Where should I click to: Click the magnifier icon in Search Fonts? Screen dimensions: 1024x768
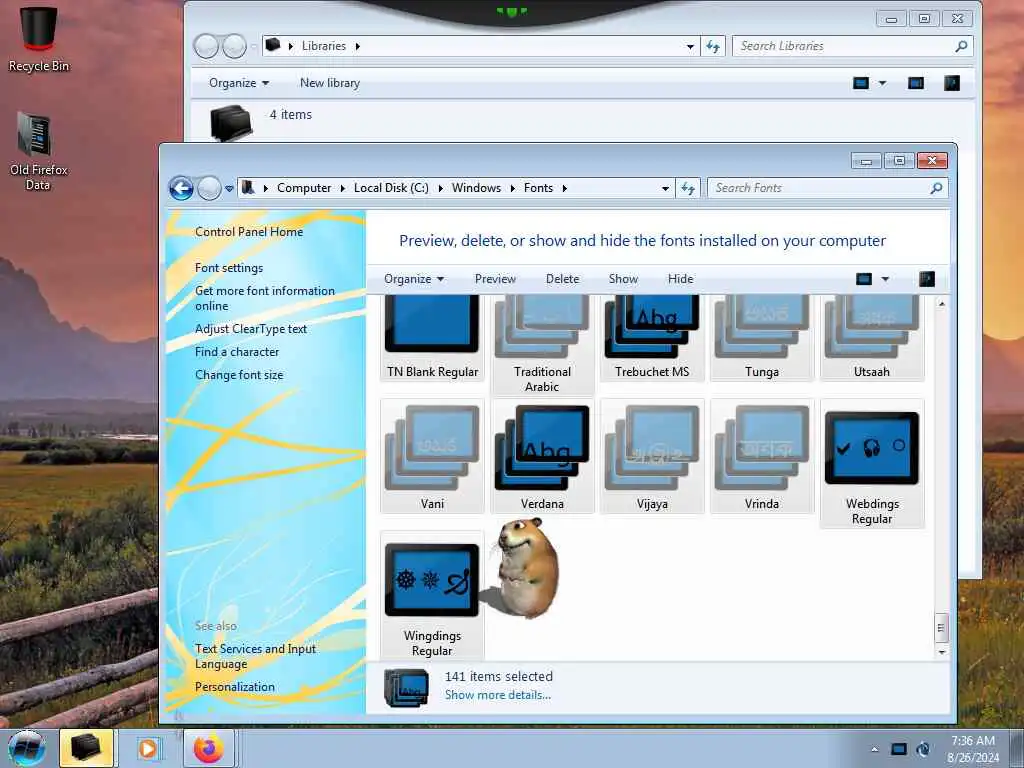point(936,188)
